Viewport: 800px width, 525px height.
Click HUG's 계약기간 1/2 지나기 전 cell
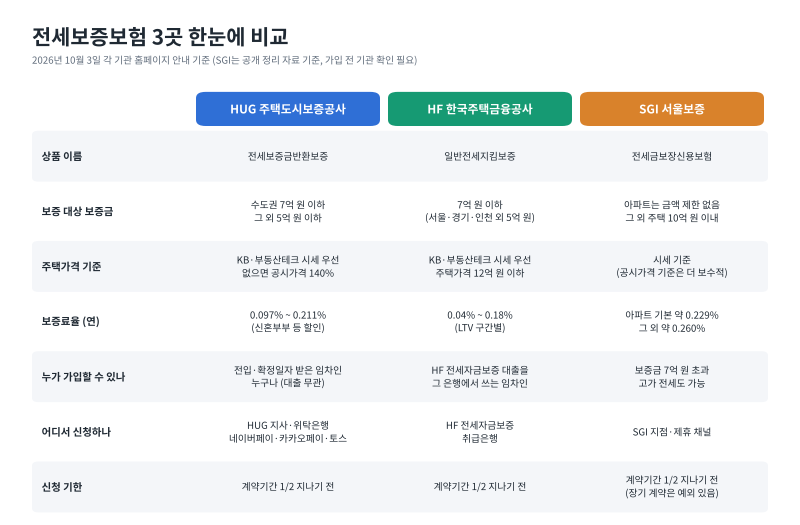coord(288,487)
